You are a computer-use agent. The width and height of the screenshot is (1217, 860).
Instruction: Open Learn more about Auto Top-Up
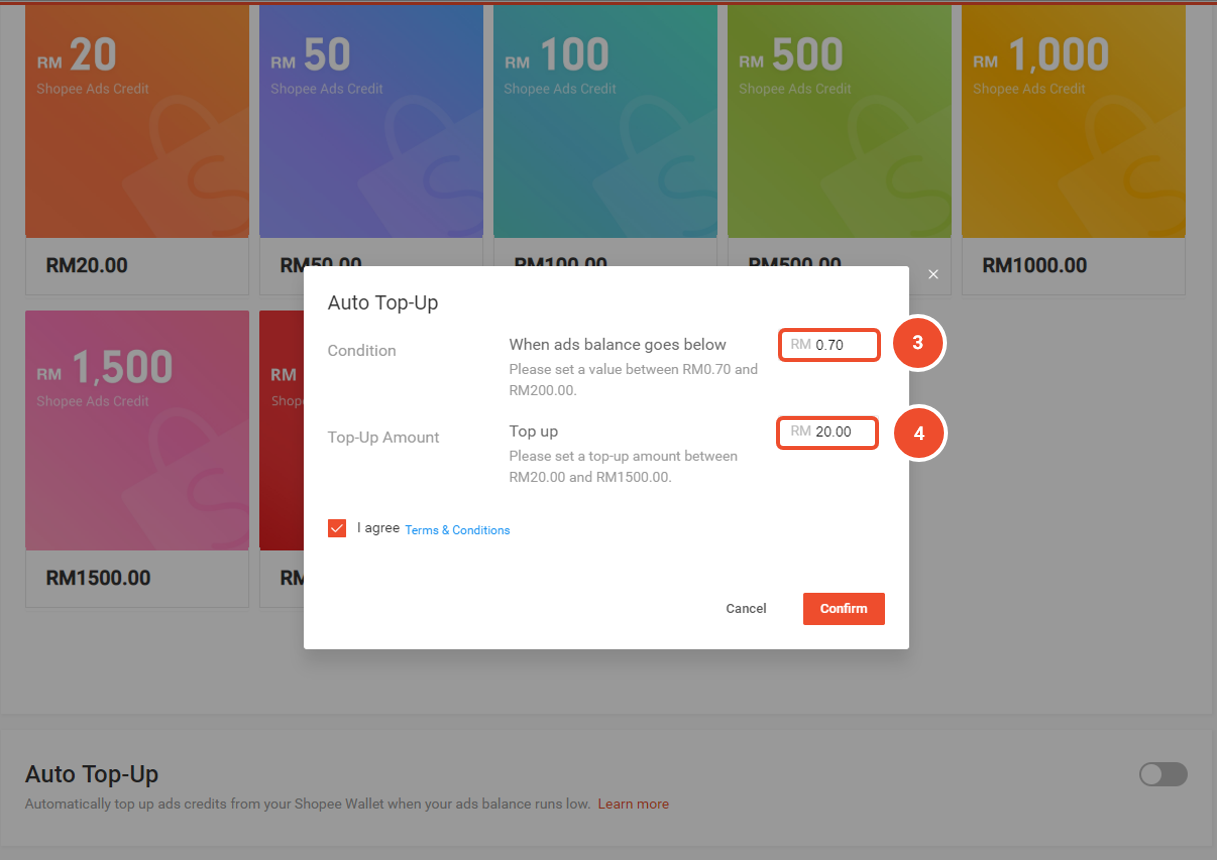tap(633, 804)
